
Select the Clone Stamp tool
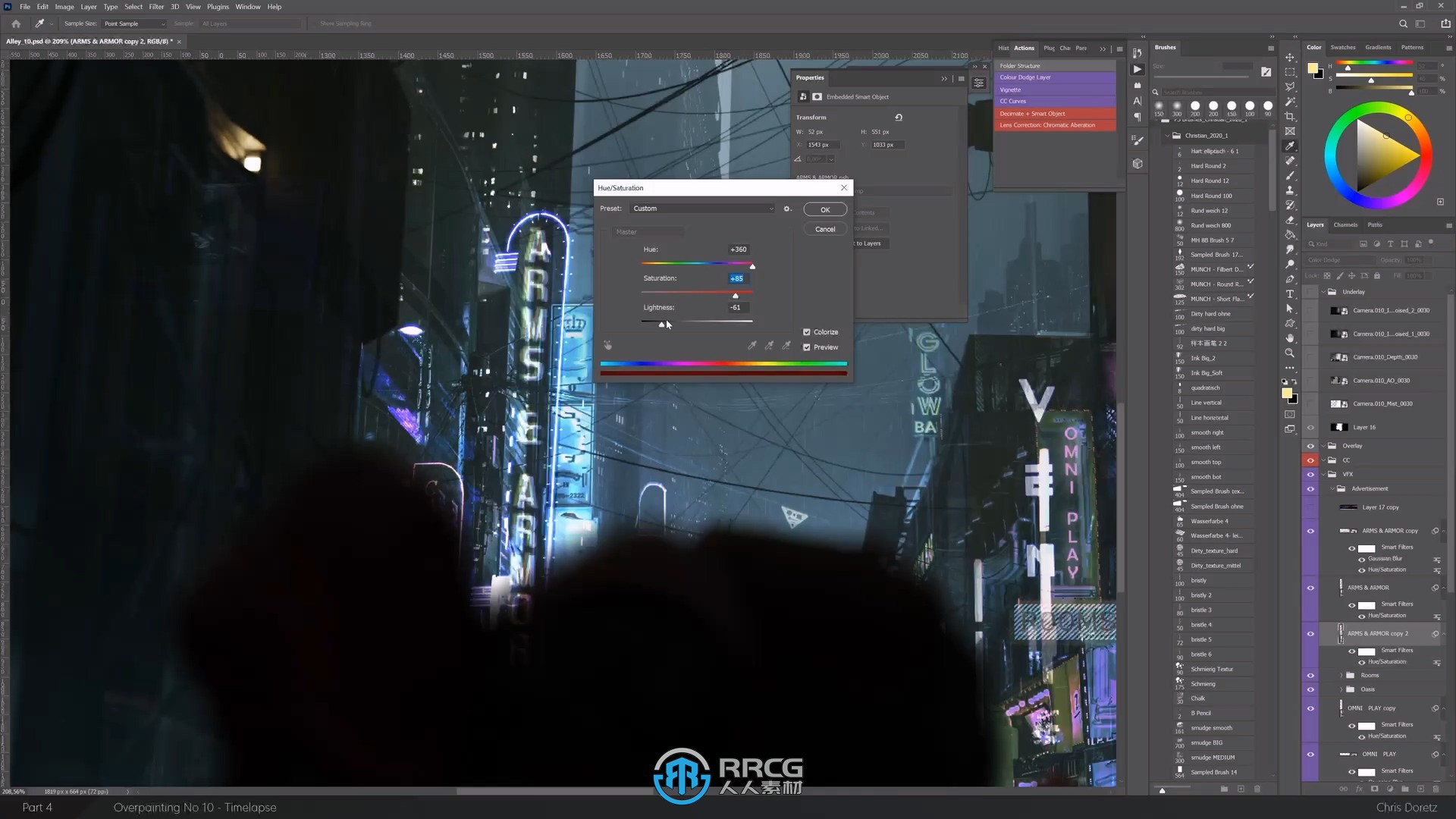(x=1290, y=190)
